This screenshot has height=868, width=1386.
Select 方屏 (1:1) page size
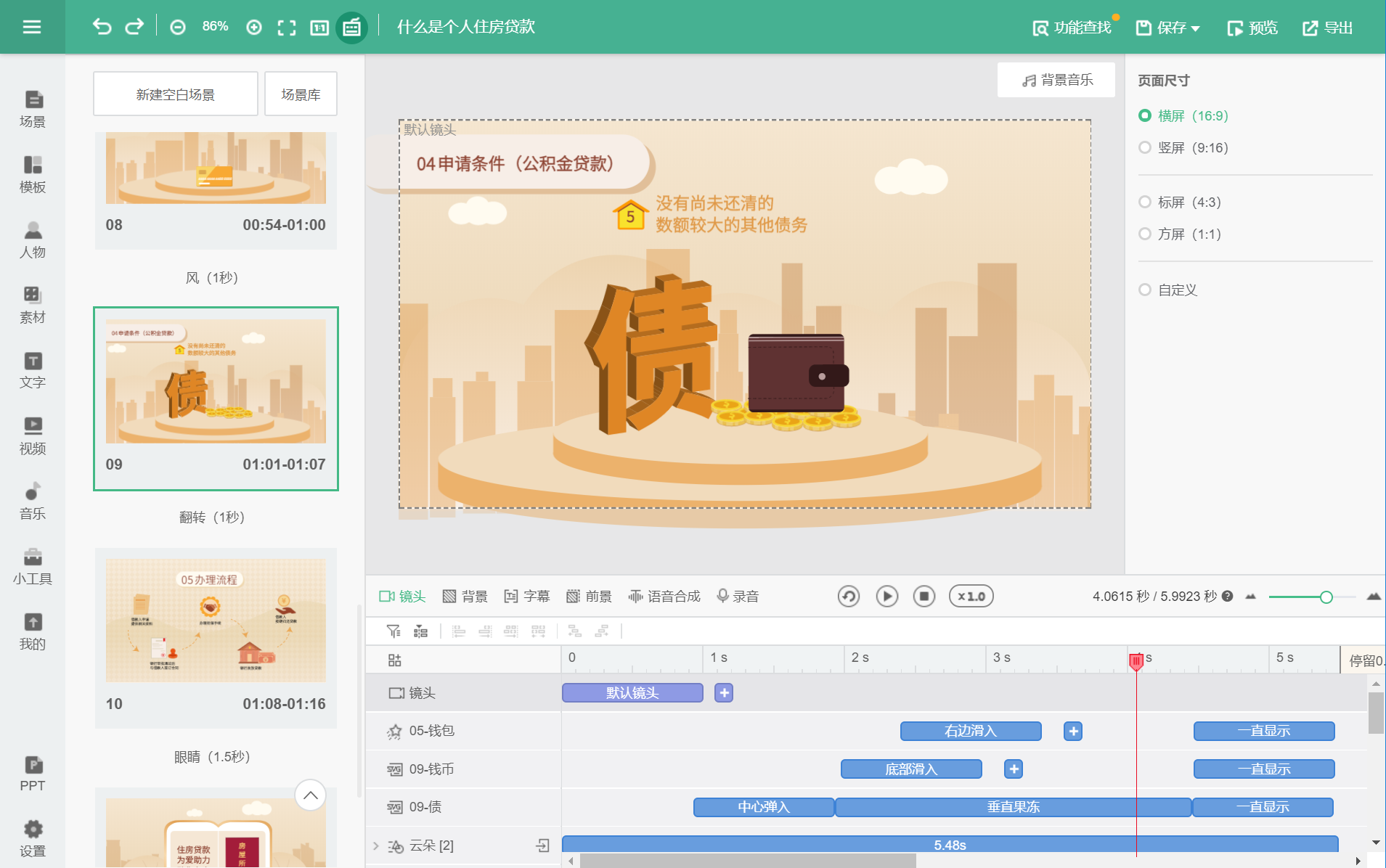click(x=1180, y=234)
